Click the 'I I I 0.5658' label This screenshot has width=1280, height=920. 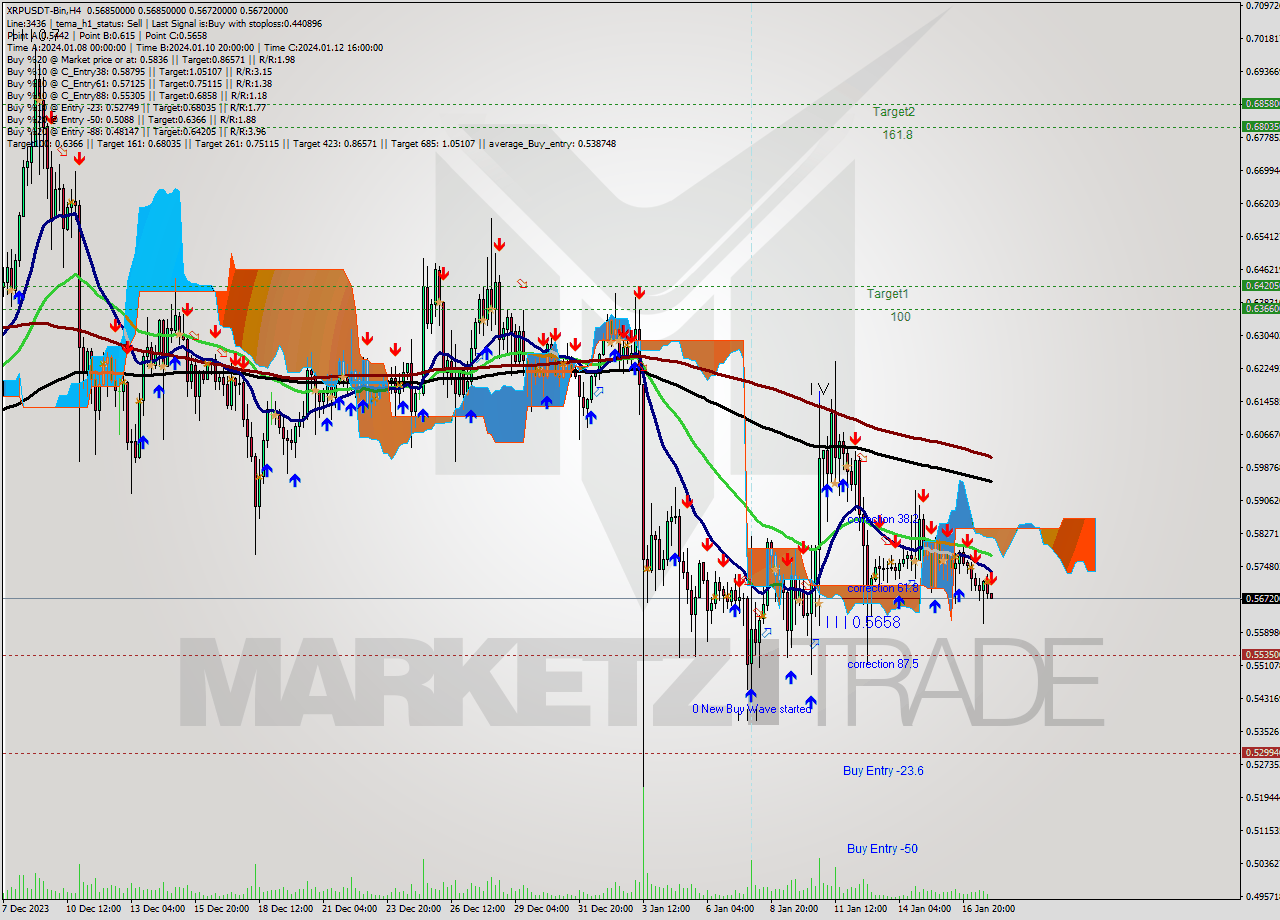[x=862, y=622]
